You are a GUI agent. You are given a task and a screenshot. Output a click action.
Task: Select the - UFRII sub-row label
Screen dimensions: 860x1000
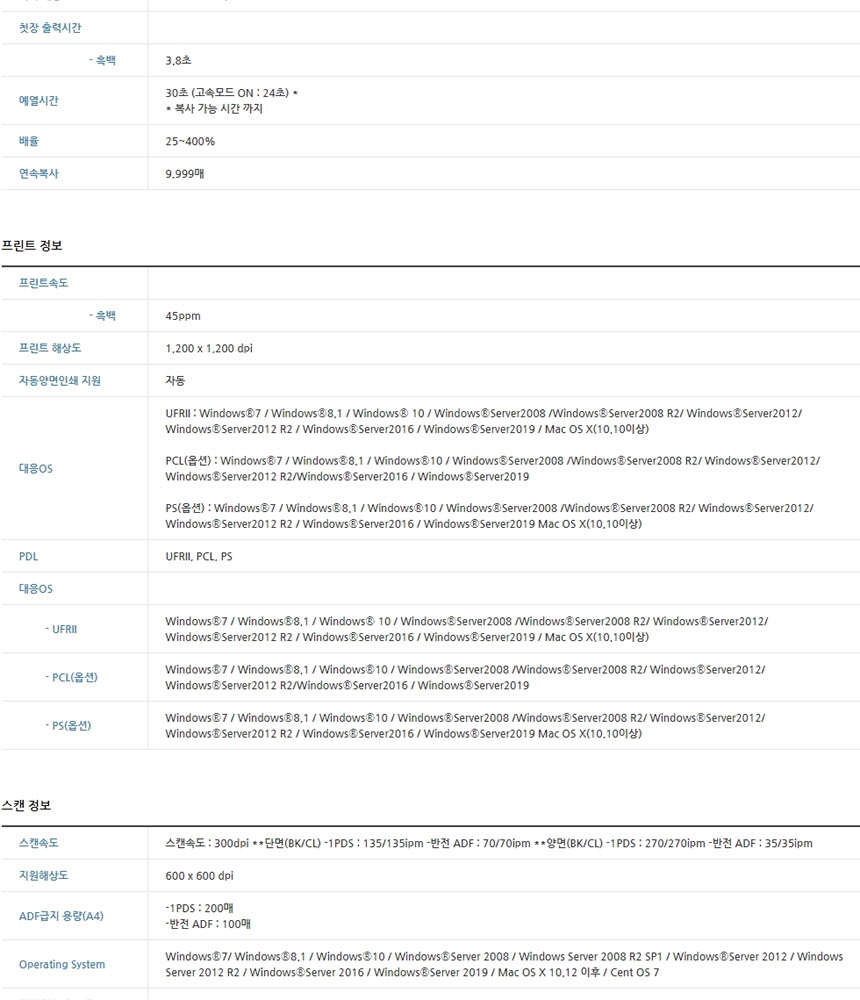61,629
